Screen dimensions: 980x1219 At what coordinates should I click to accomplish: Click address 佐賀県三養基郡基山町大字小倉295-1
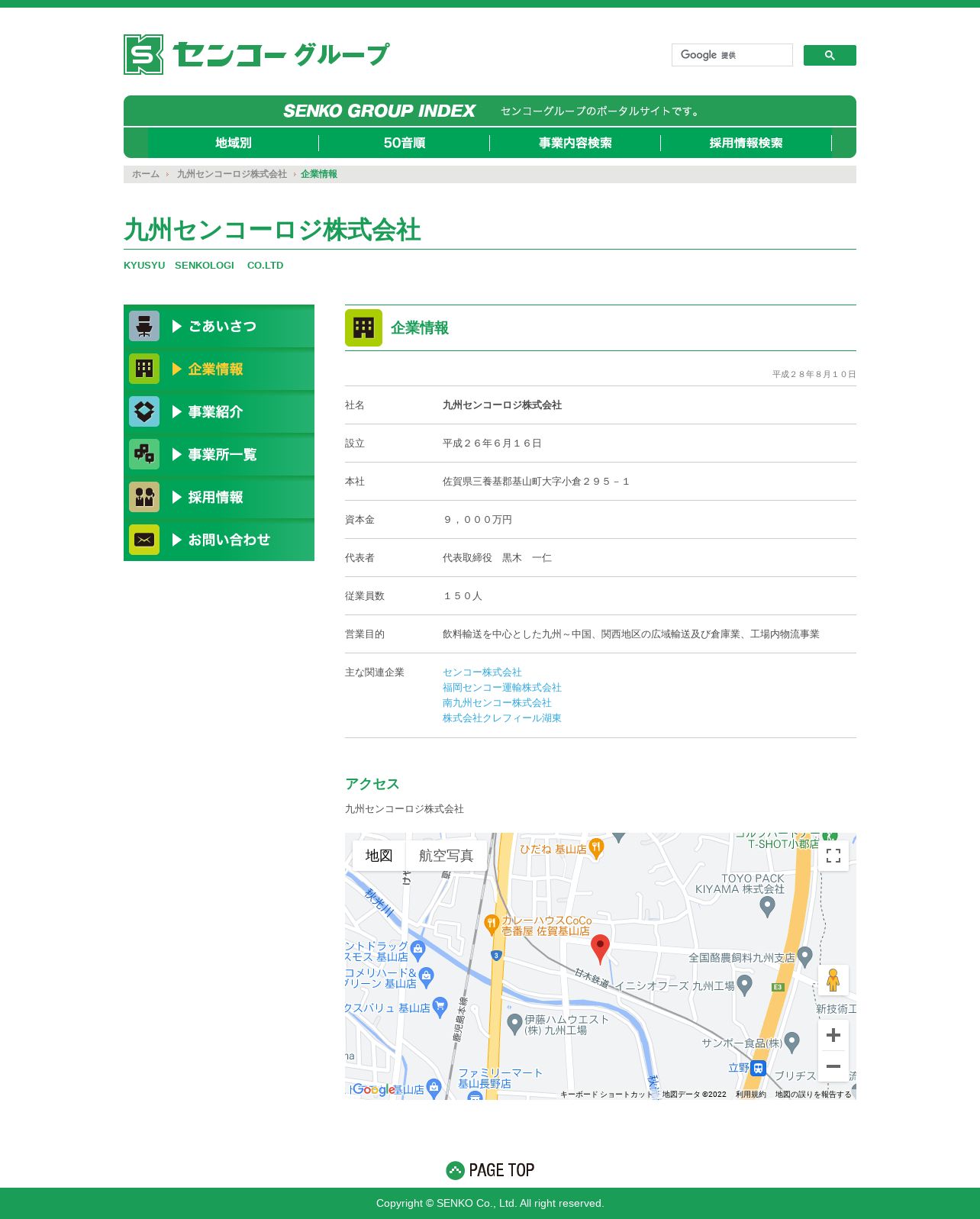point(536,482)
